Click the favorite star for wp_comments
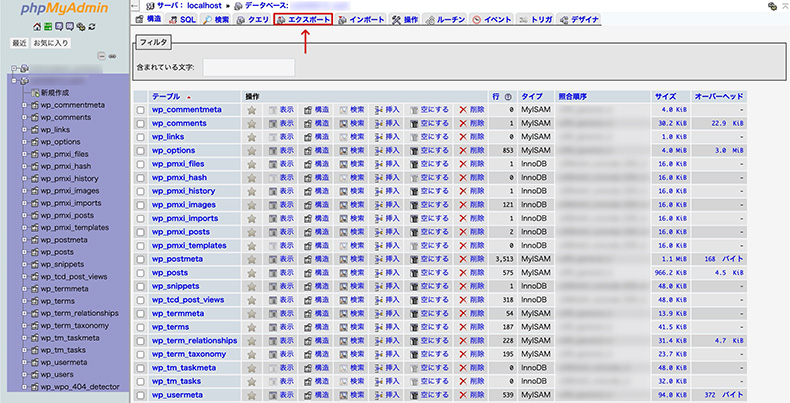This screenshot has height=403, width=790. tap(252, 123)
